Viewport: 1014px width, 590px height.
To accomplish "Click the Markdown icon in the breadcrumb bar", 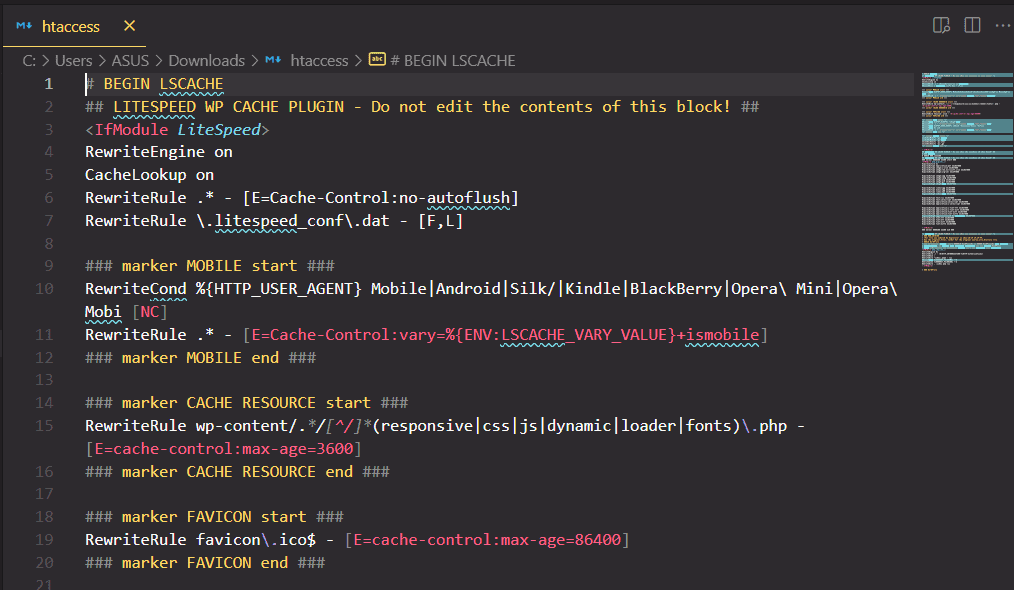I will point(273,60).
